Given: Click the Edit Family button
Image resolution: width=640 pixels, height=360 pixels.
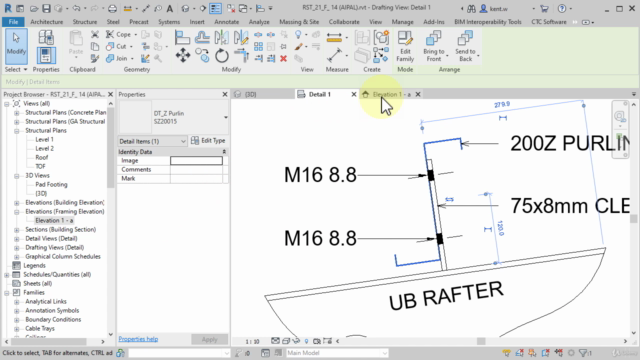Looking at the screenshot, I should [405, 47].
